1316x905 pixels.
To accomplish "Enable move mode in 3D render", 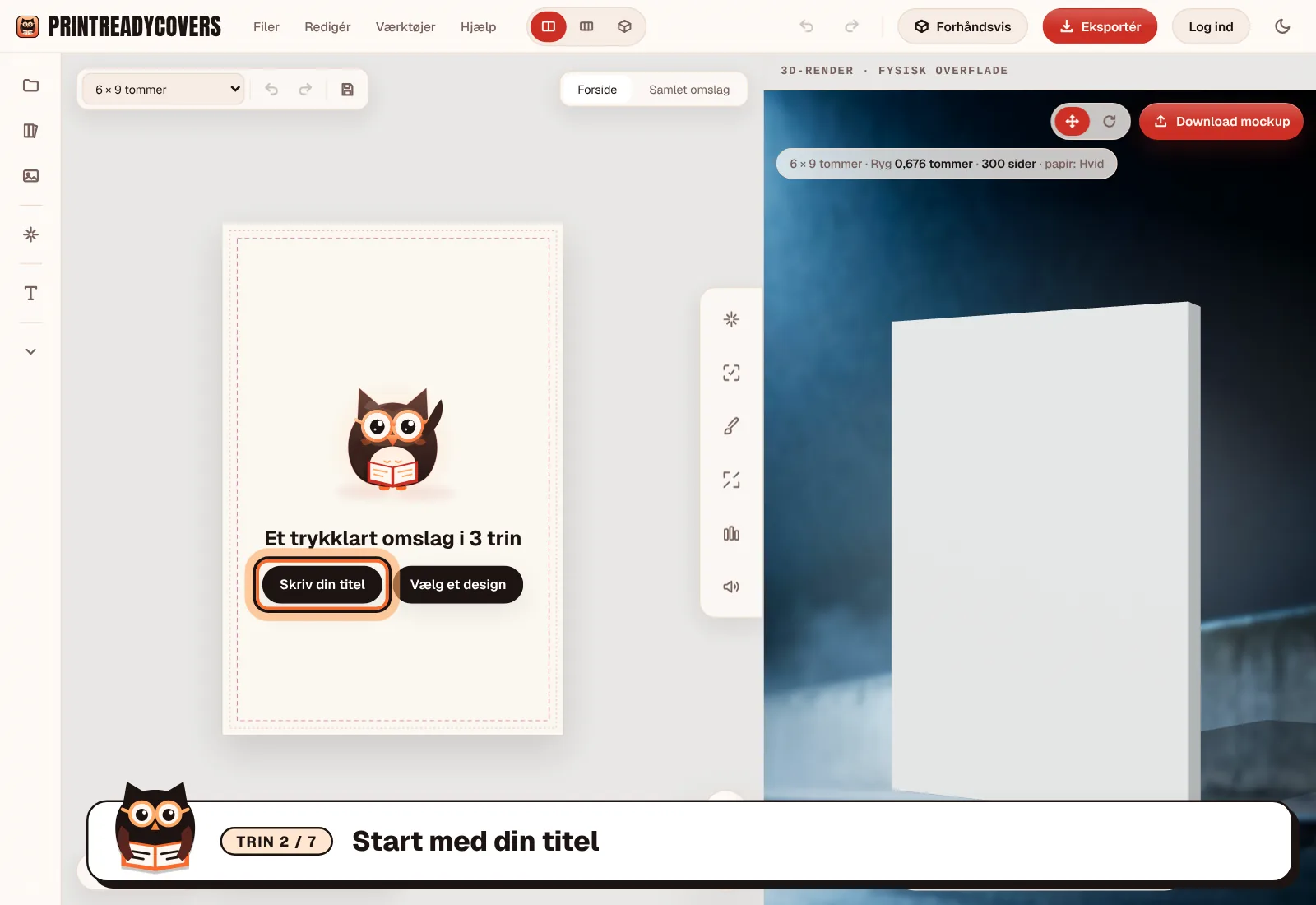I will click(x=1073, y=122).
